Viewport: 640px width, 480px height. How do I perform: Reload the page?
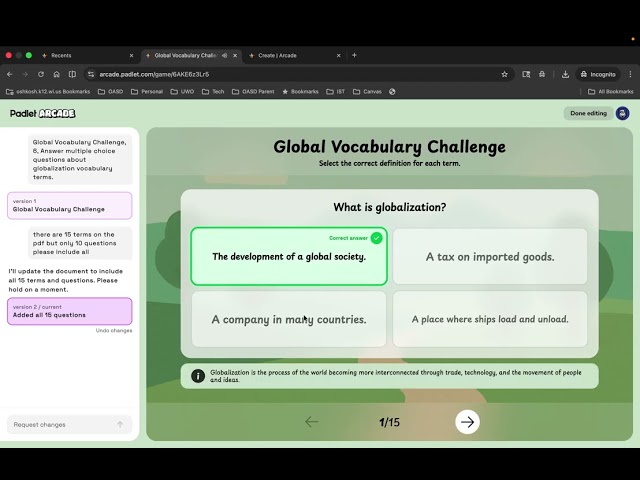click(41, 74)
